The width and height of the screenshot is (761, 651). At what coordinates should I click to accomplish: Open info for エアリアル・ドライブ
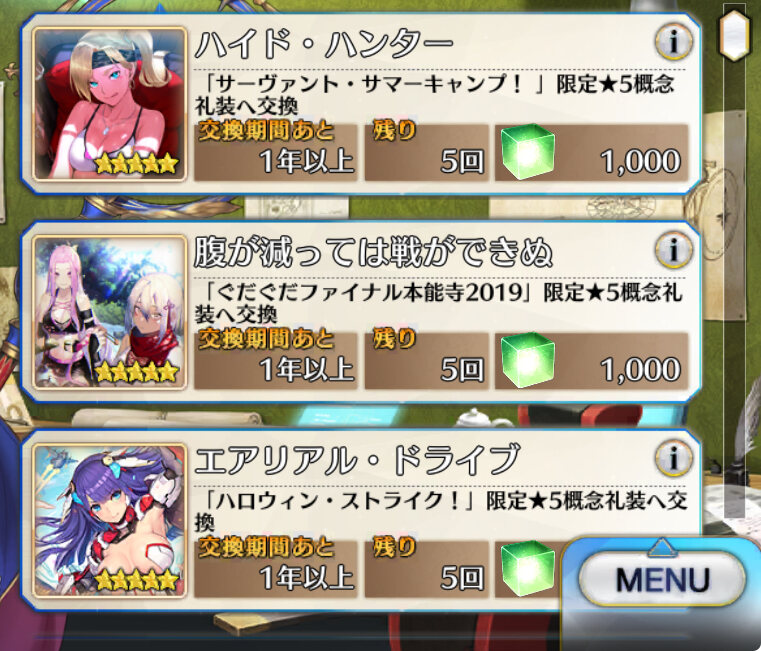point(674,458)
